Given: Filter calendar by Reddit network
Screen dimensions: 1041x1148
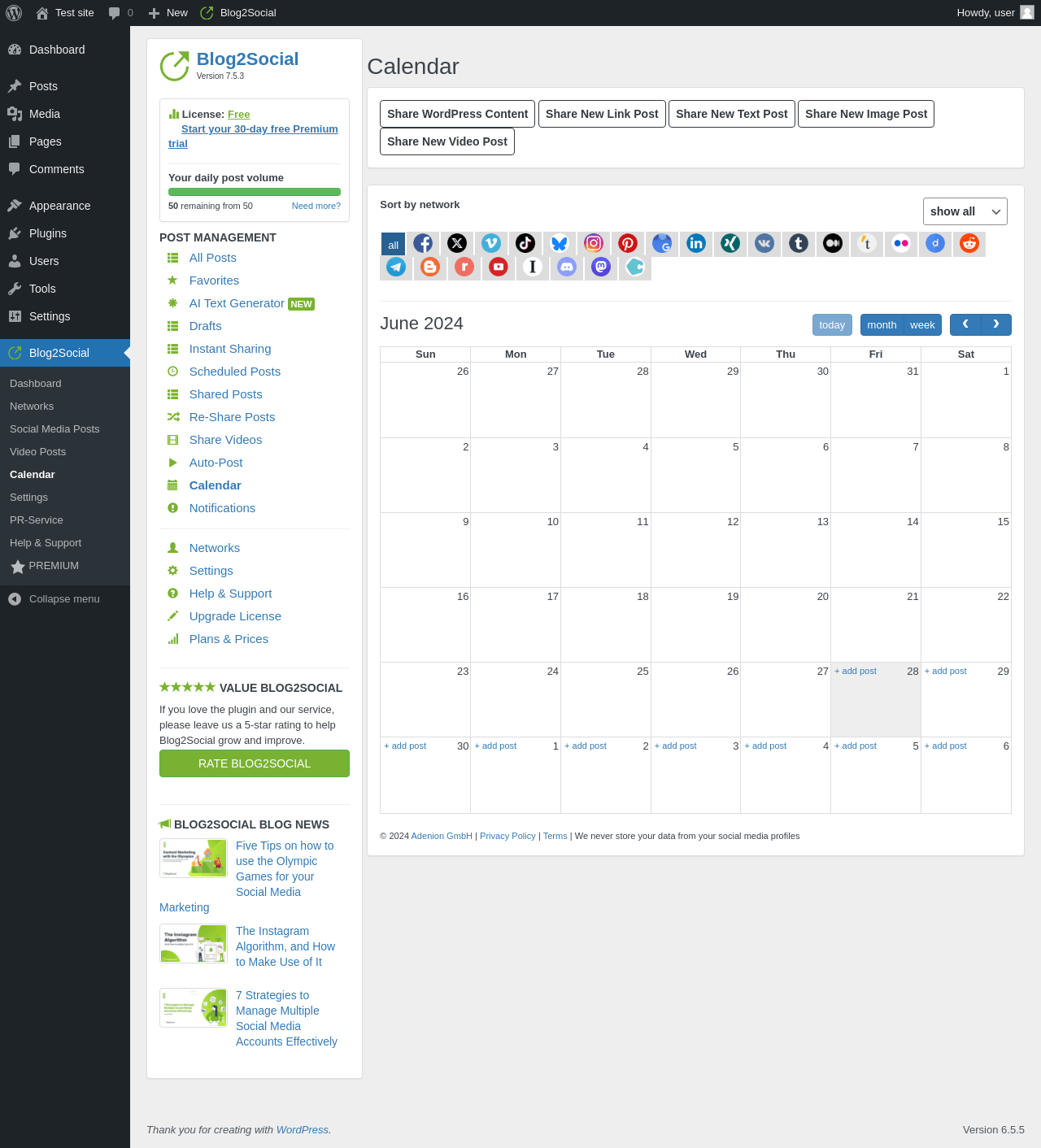Looking at the screenshot, I should click(x=969, y=243).
